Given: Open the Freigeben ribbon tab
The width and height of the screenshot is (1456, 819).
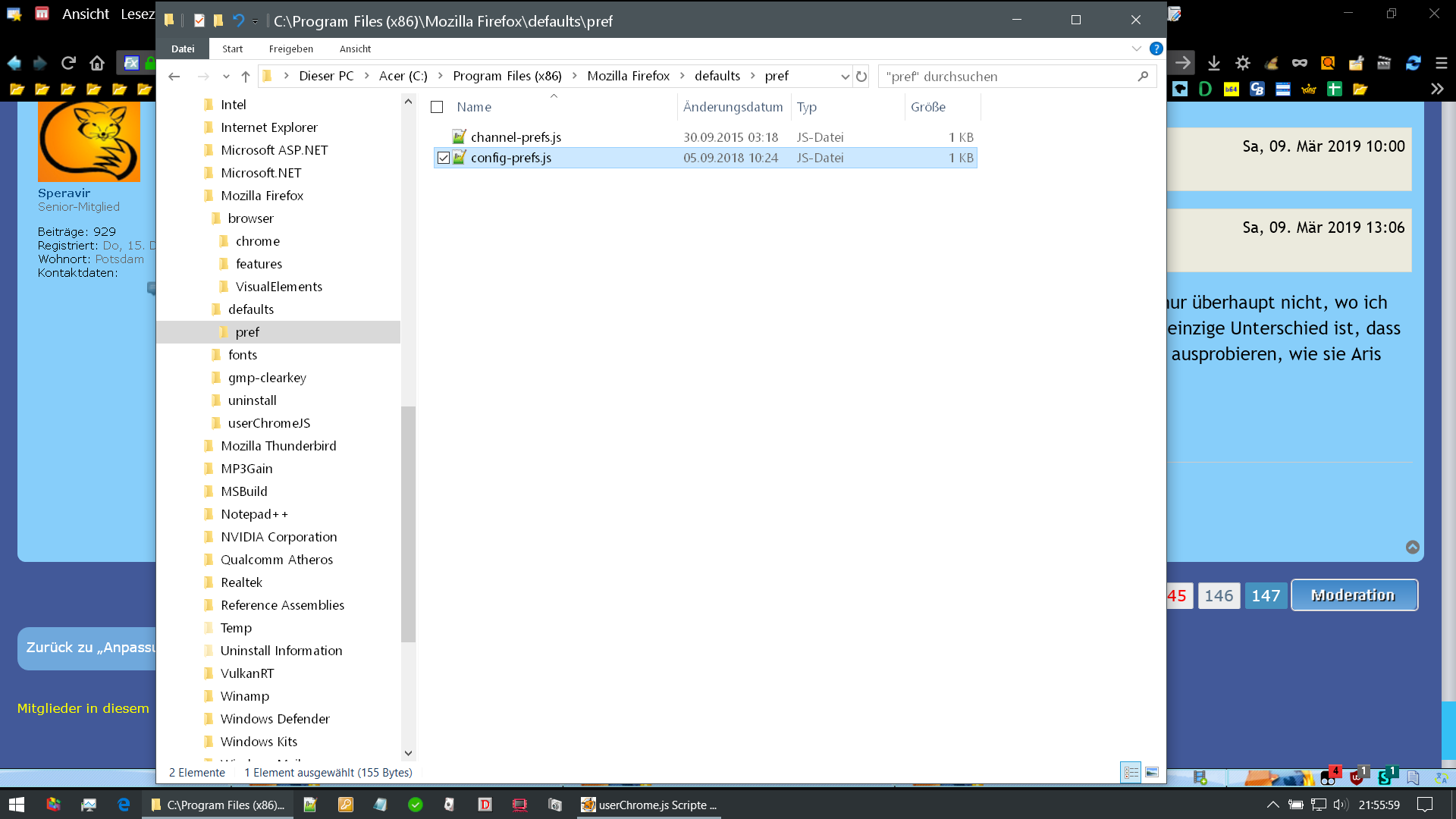Looking at the screenshot, I should [x=290, y=49].
